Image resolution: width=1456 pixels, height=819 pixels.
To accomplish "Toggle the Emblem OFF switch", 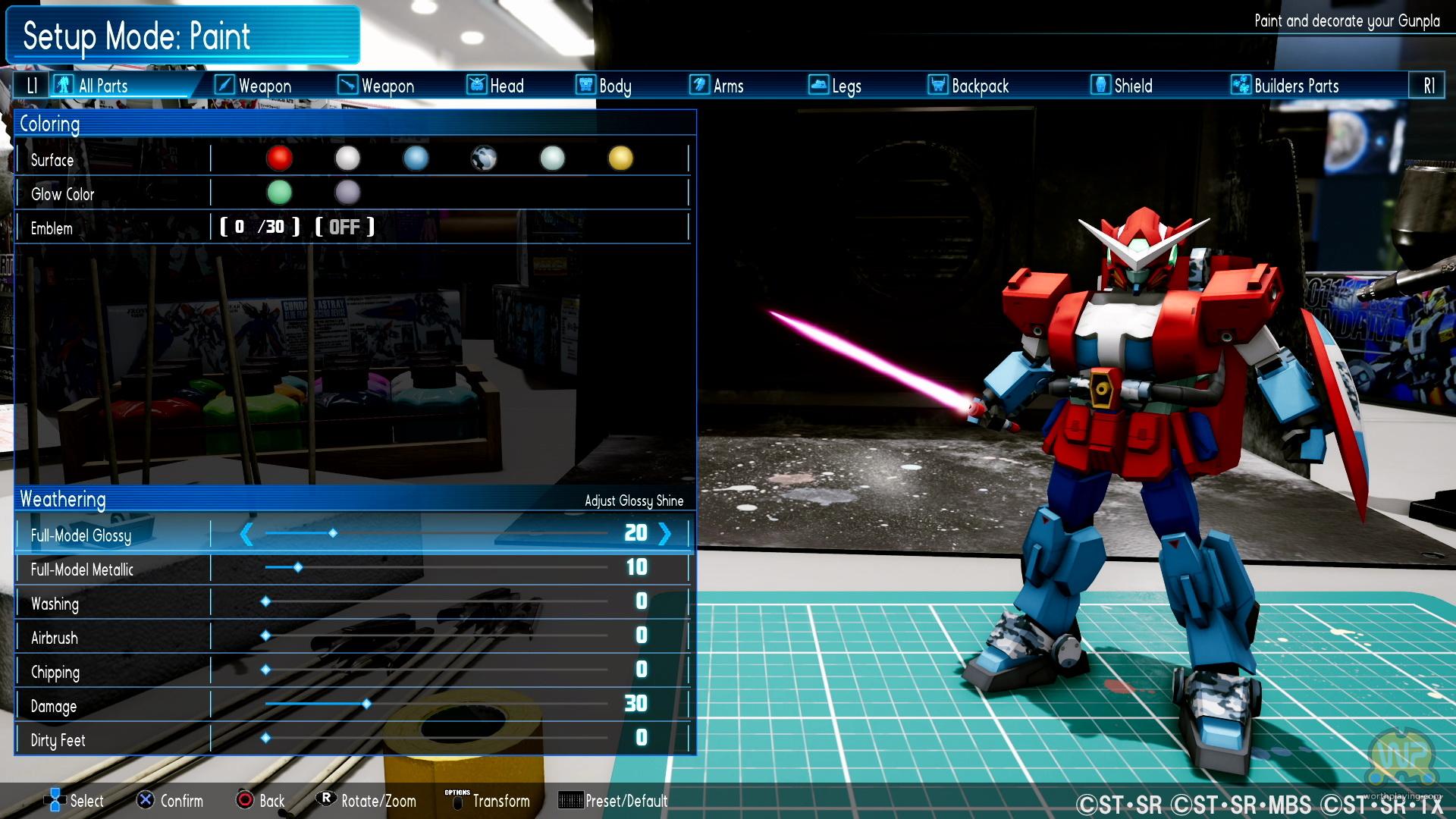I will (x=344, y=227).
